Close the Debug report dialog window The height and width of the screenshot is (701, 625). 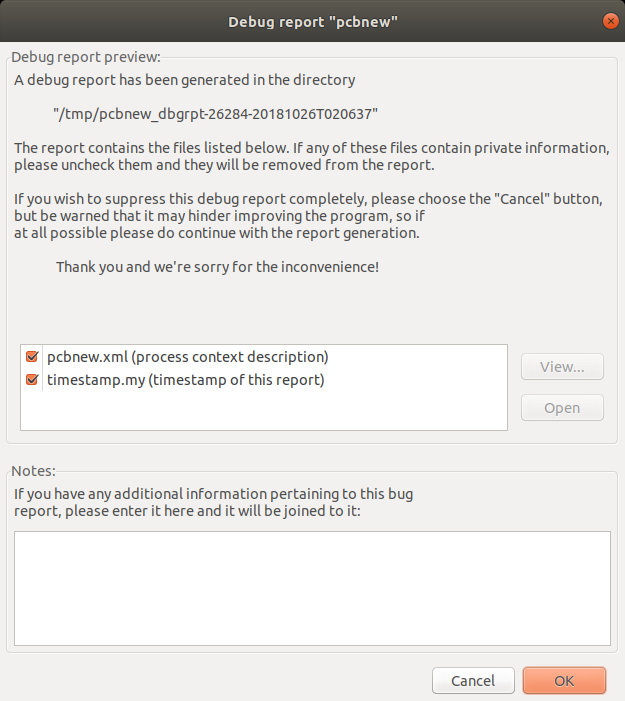click(609, 20)
